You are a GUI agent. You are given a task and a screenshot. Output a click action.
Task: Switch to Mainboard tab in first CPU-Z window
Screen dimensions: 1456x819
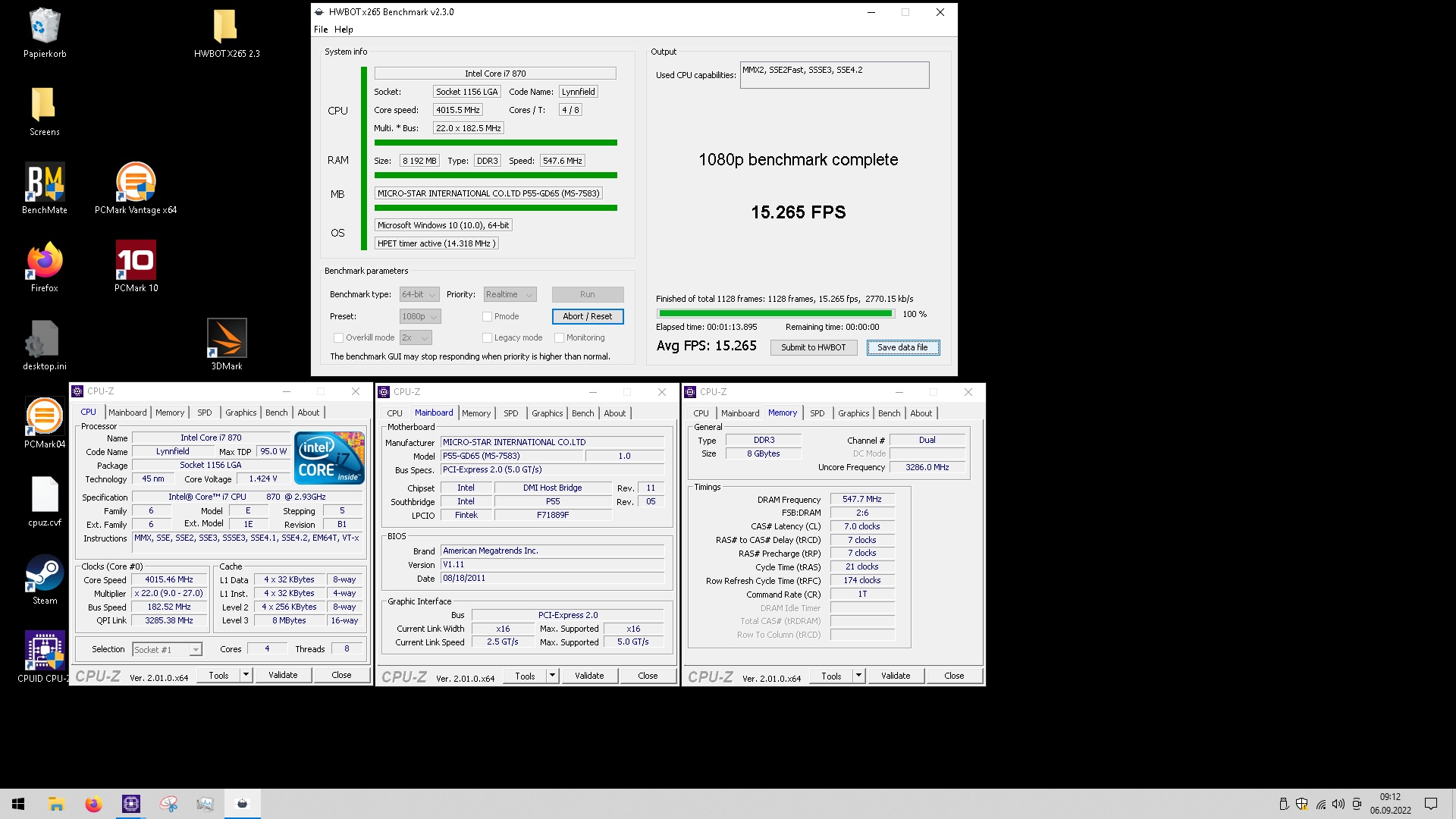click(x=127, y=413)
